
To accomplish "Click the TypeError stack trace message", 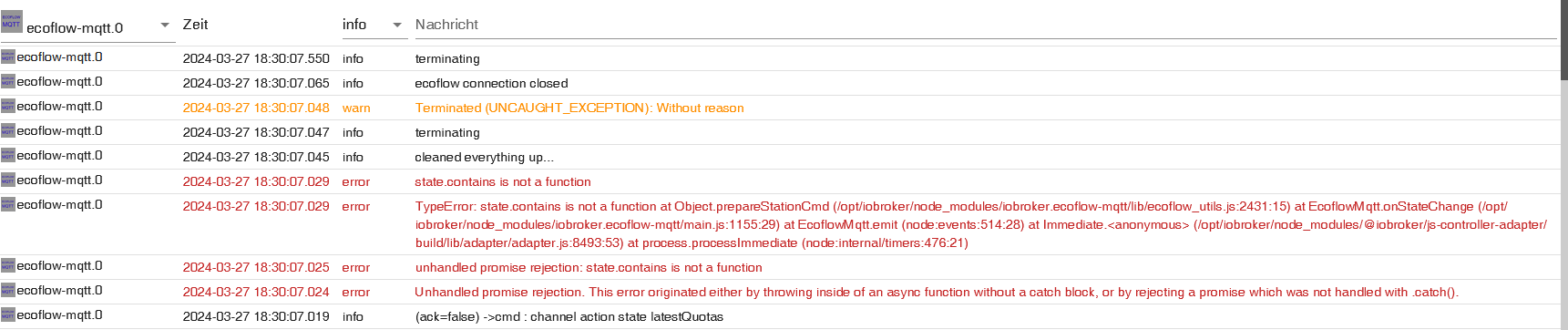I will pyautogui.click(x=981, y=224).
